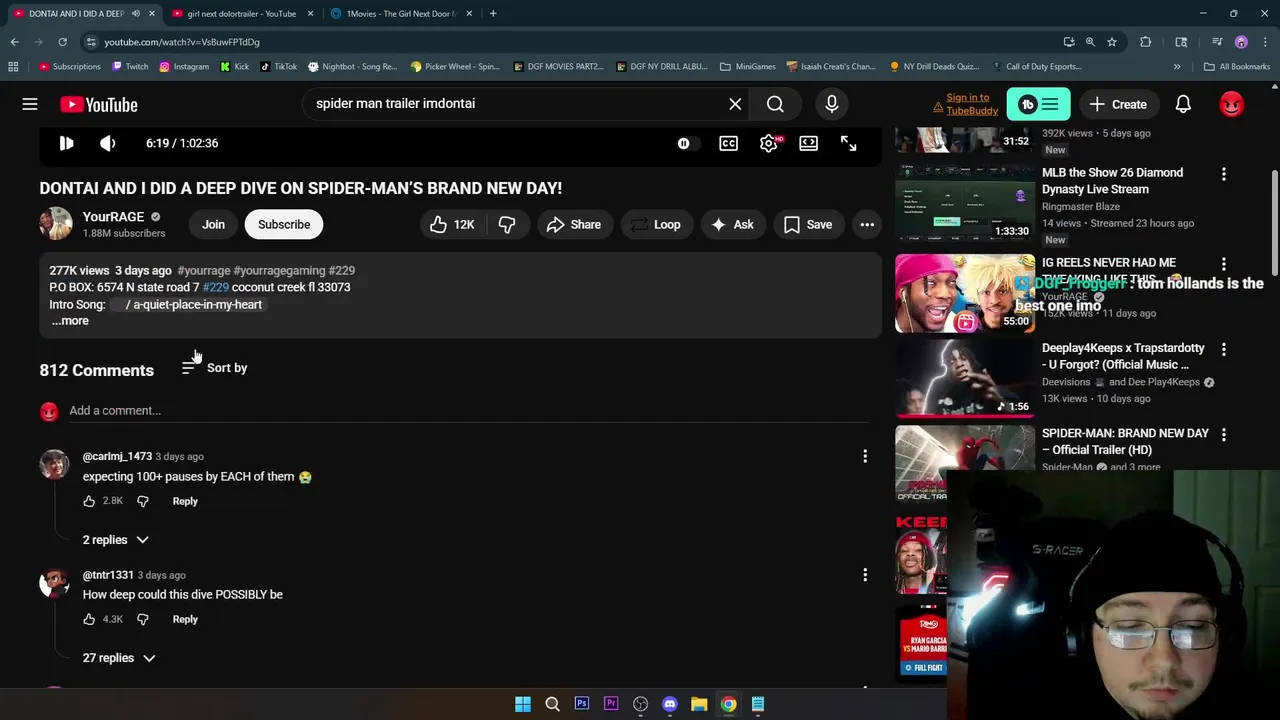Open video settings gear

(x=769, y=143)
